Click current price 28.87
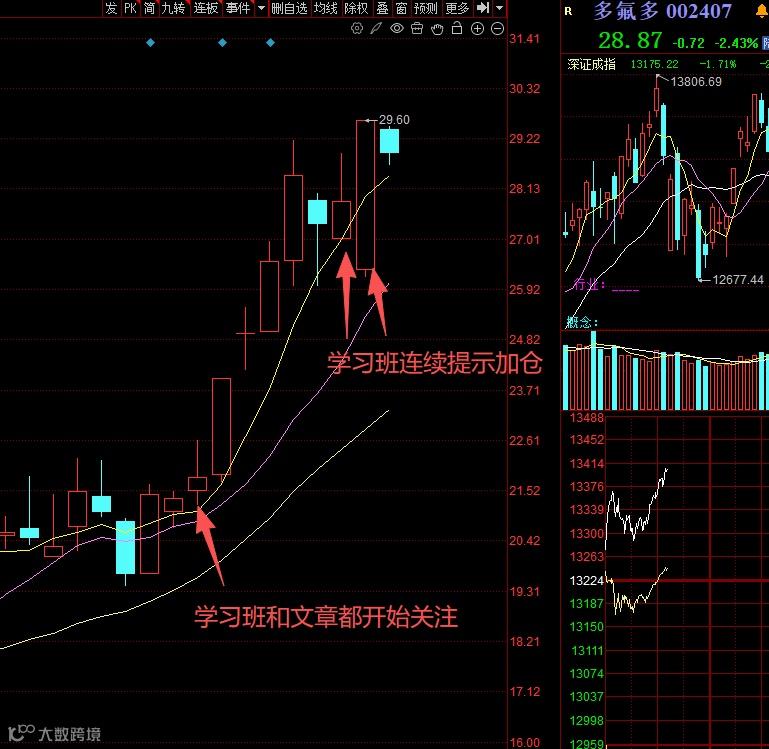Image resolution: width=769 pixels, height=749 pixels. (630, 41)
